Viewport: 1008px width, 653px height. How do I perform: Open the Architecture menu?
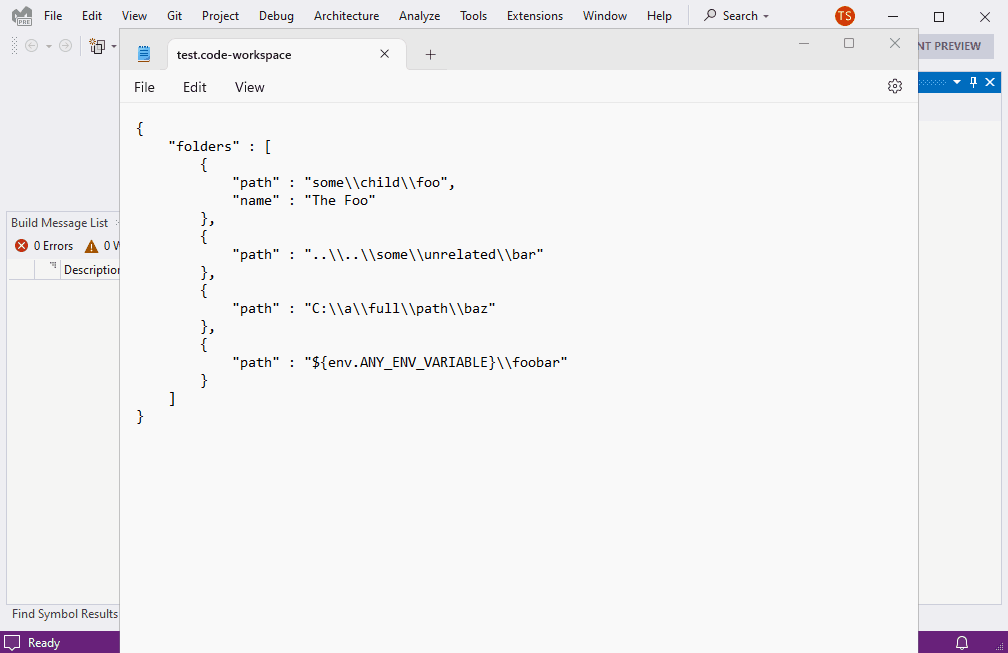346,16
